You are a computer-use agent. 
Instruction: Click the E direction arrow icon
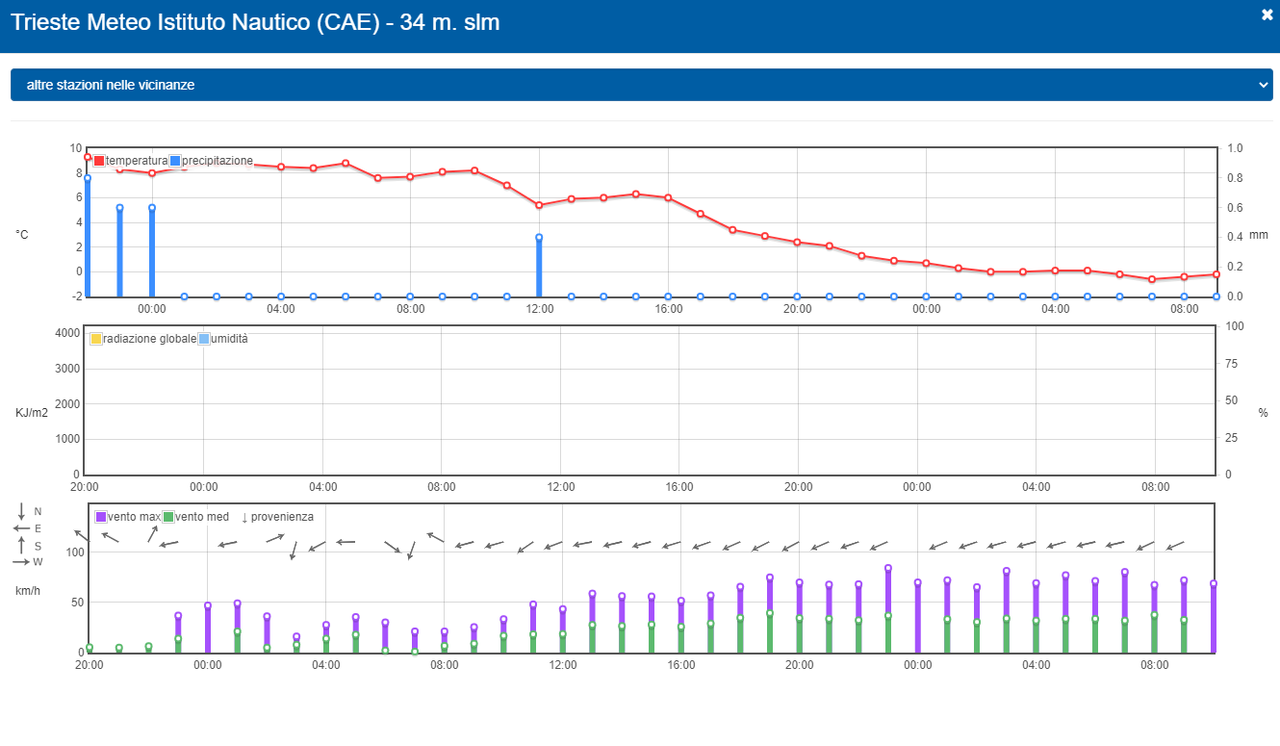tap(22, 528)
